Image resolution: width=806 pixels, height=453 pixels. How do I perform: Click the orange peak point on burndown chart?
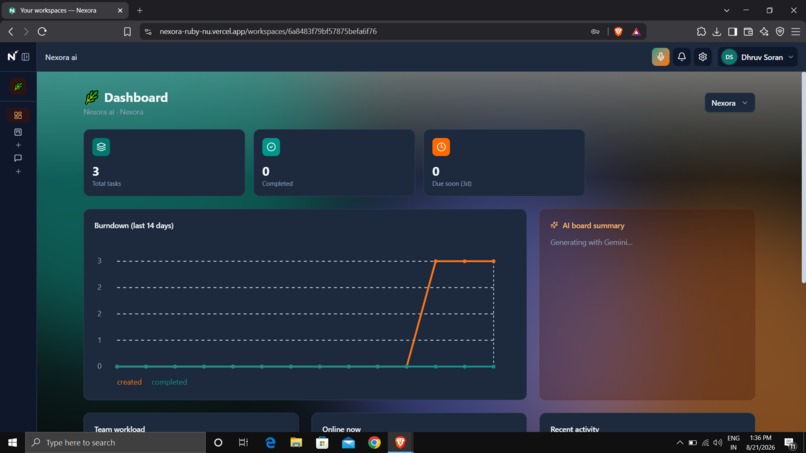(436, 261)
